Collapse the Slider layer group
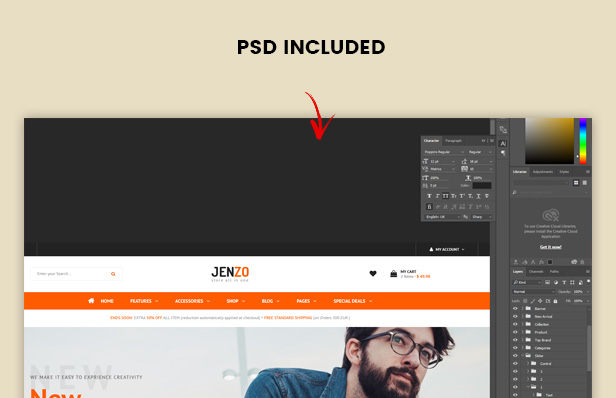 (522, 356)
